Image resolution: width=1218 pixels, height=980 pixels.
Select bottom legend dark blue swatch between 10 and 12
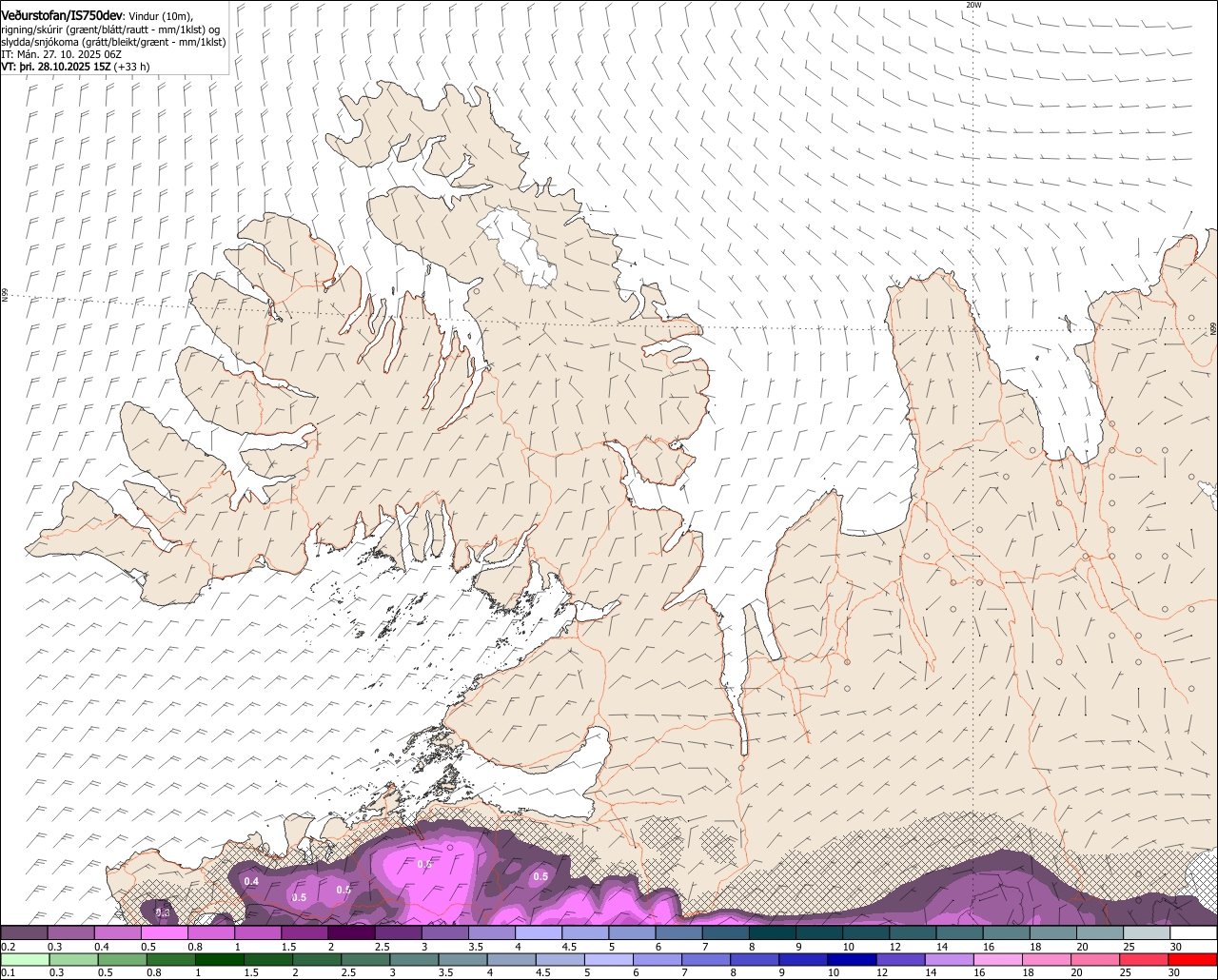(852, 960)
